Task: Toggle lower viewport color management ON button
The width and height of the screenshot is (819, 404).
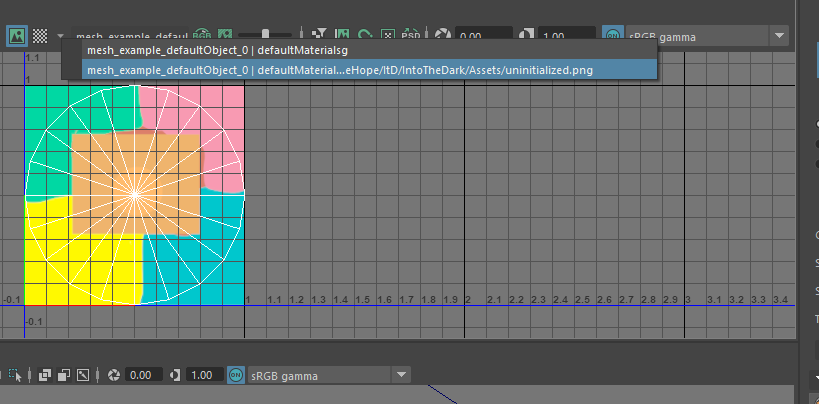Action: point(236,375)
